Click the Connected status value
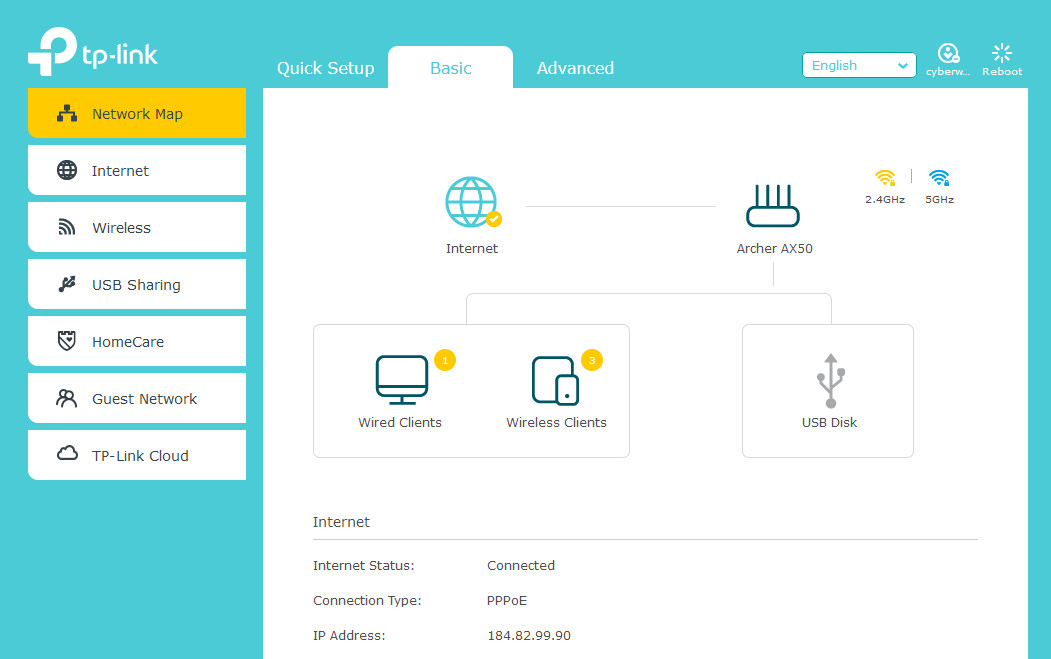The height and width of the screenshot is (659, 1051). [521, 565]
